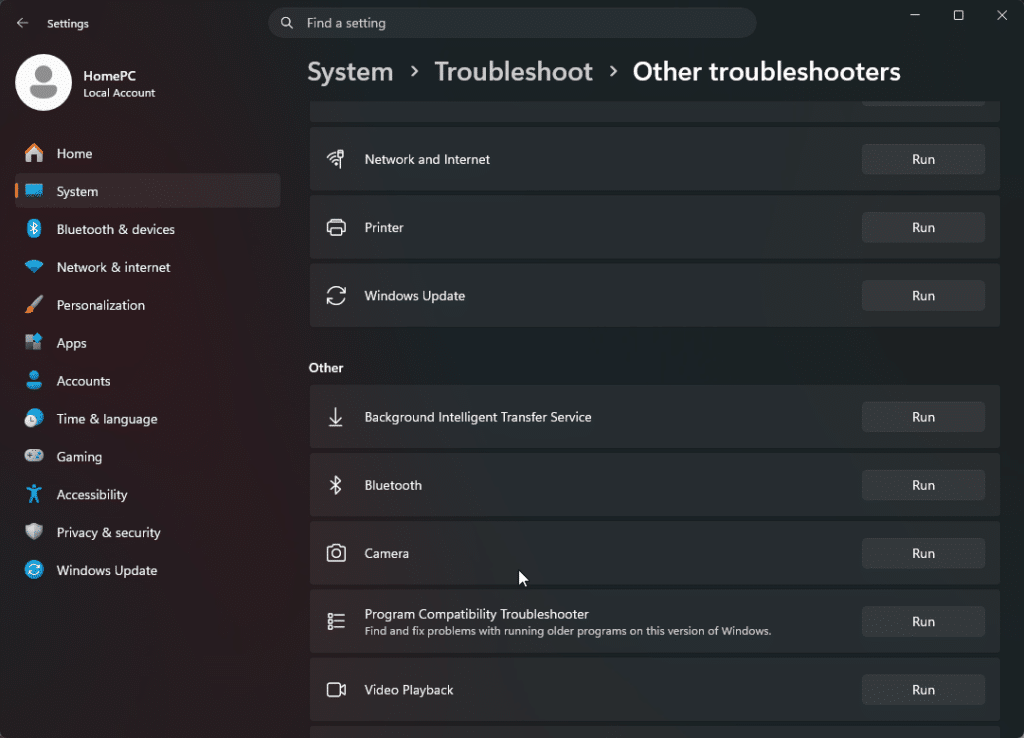The width and height of the screenshot is (1024, 738).
Task: Click the Windows Update refresh arrows icon in list
Action: pos(336,295)
